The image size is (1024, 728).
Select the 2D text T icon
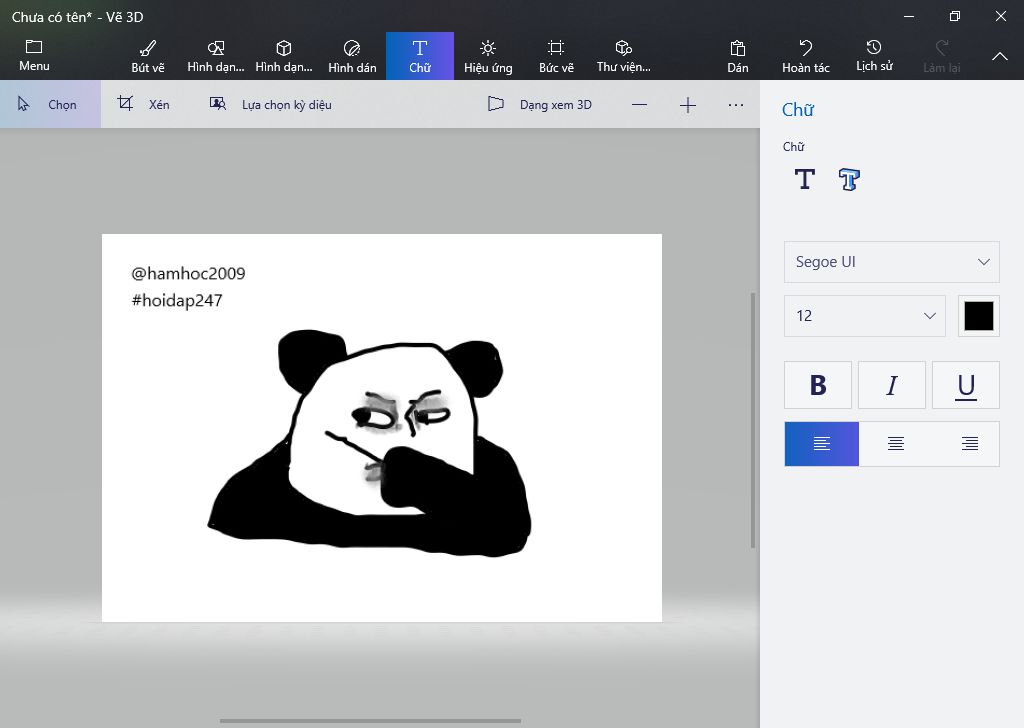coord(805,179)
